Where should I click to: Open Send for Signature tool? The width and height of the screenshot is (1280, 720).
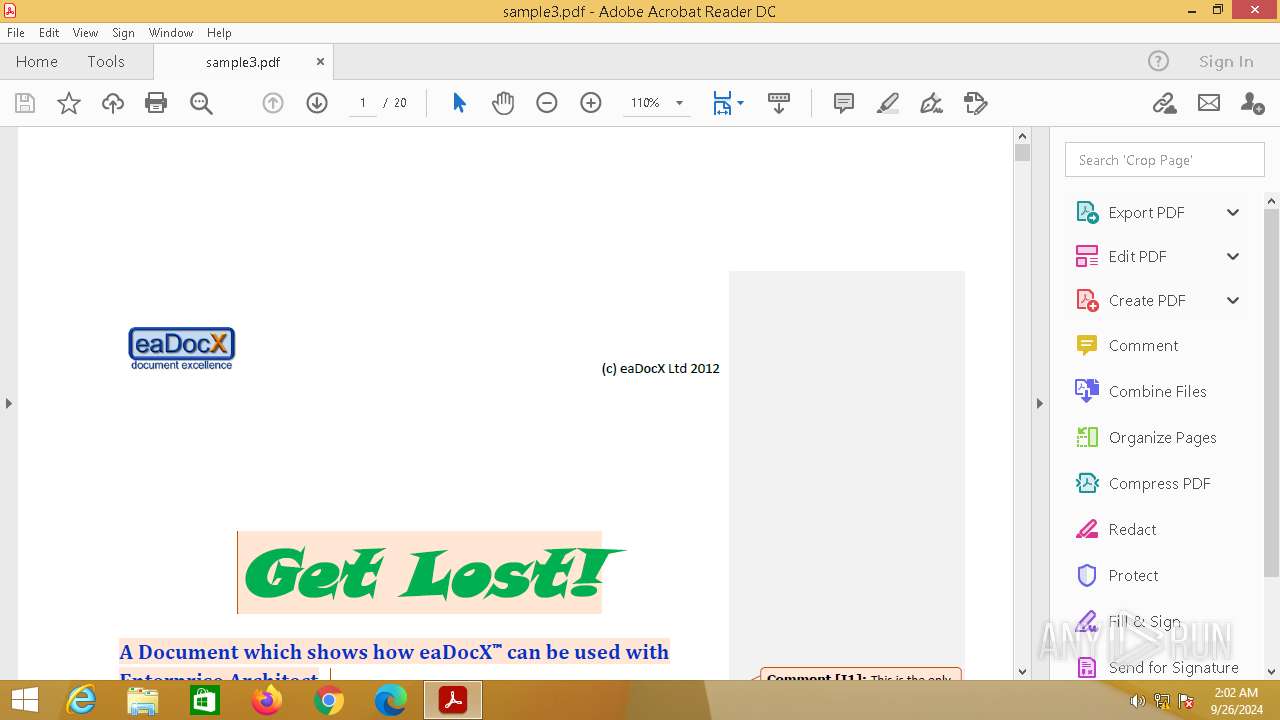point(1173,668)
